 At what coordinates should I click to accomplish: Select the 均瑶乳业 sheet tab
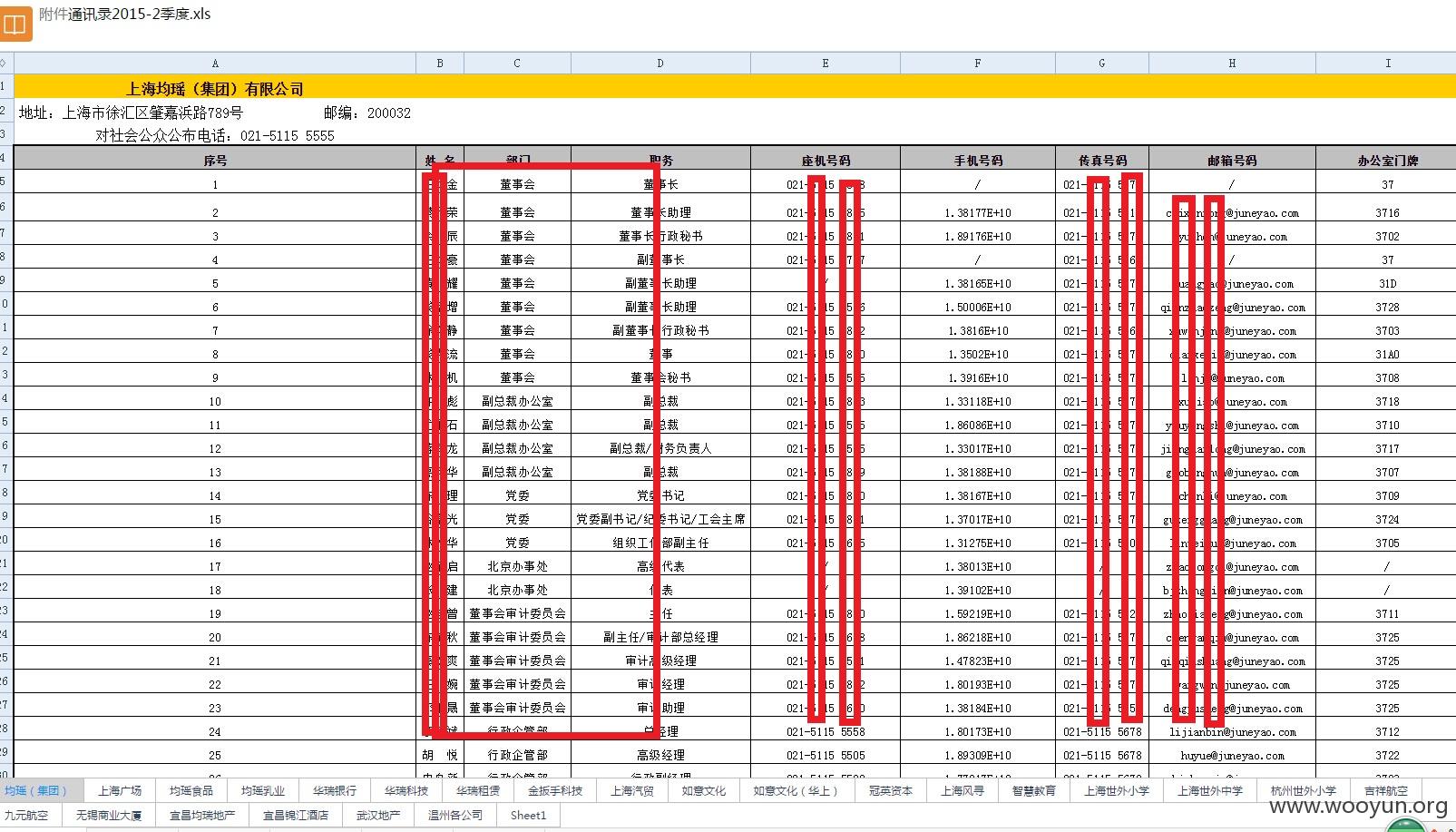point(263,790)
